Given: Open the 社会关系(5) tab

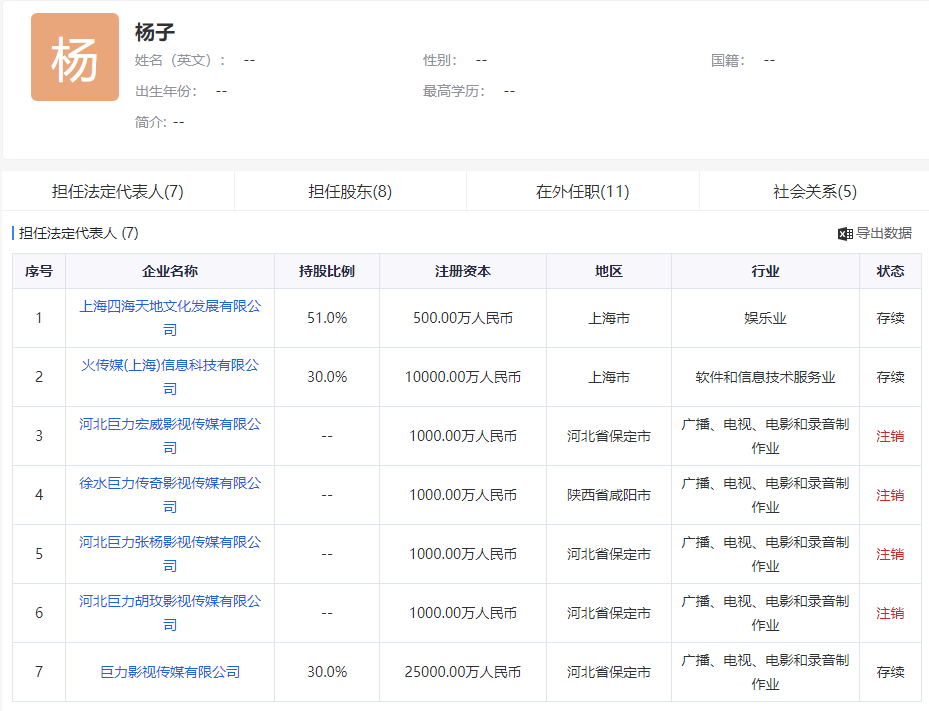Looking at the screenshot, I should click(813, 190).
